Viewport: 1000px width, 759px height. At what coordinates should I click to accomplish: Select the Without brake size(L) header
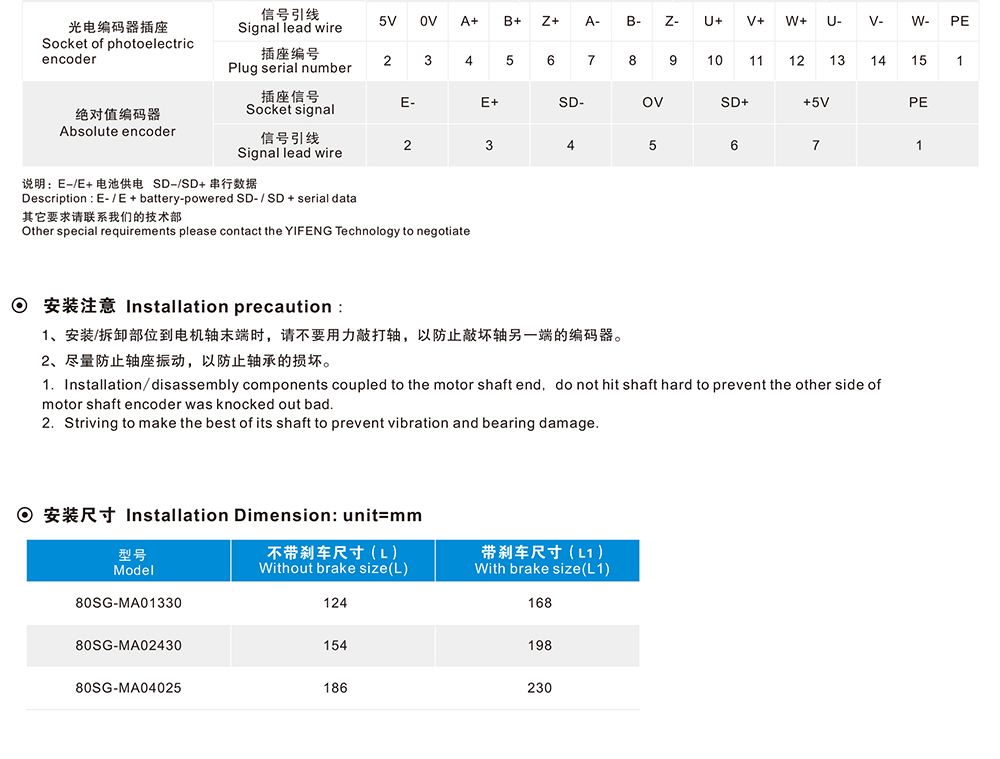333,561
